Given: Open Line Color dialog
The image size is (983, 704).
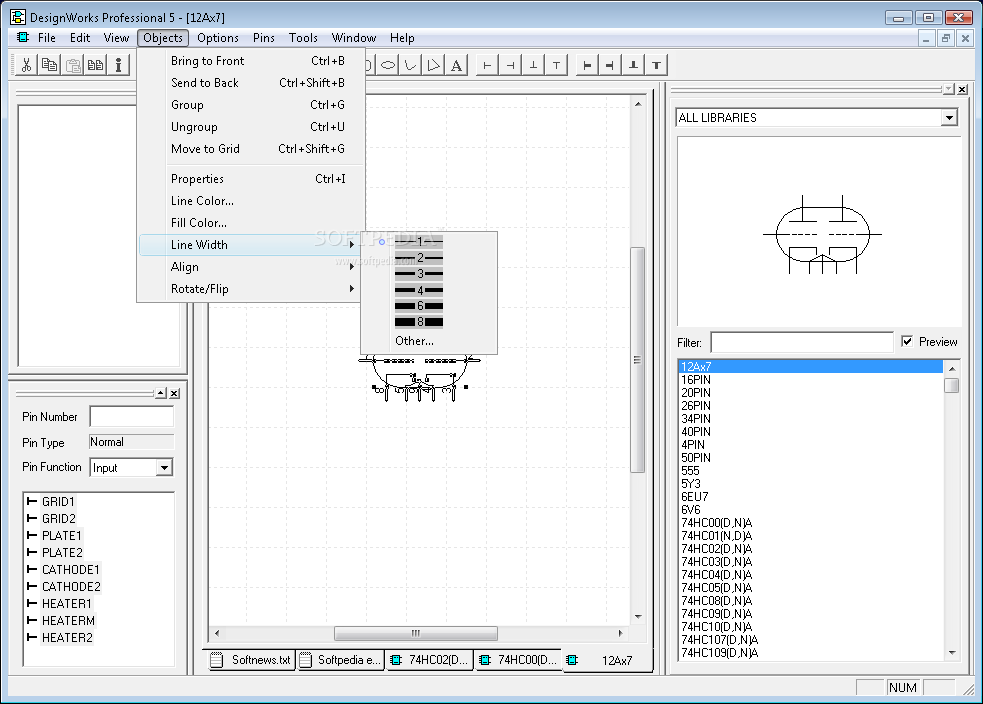Looking at the screenshot, I should [251, 201].
